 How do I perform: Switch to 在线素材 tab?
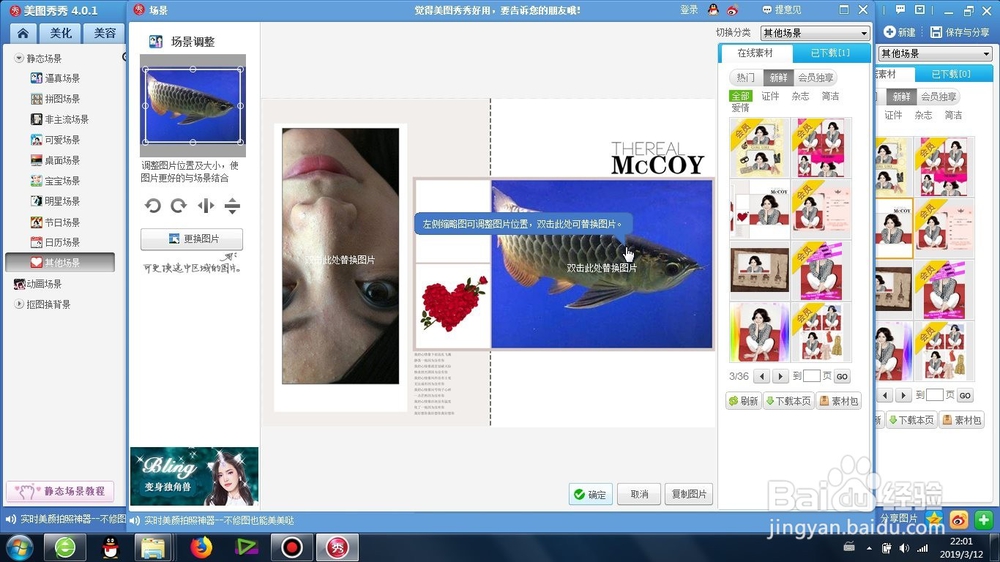click(755, 53)
